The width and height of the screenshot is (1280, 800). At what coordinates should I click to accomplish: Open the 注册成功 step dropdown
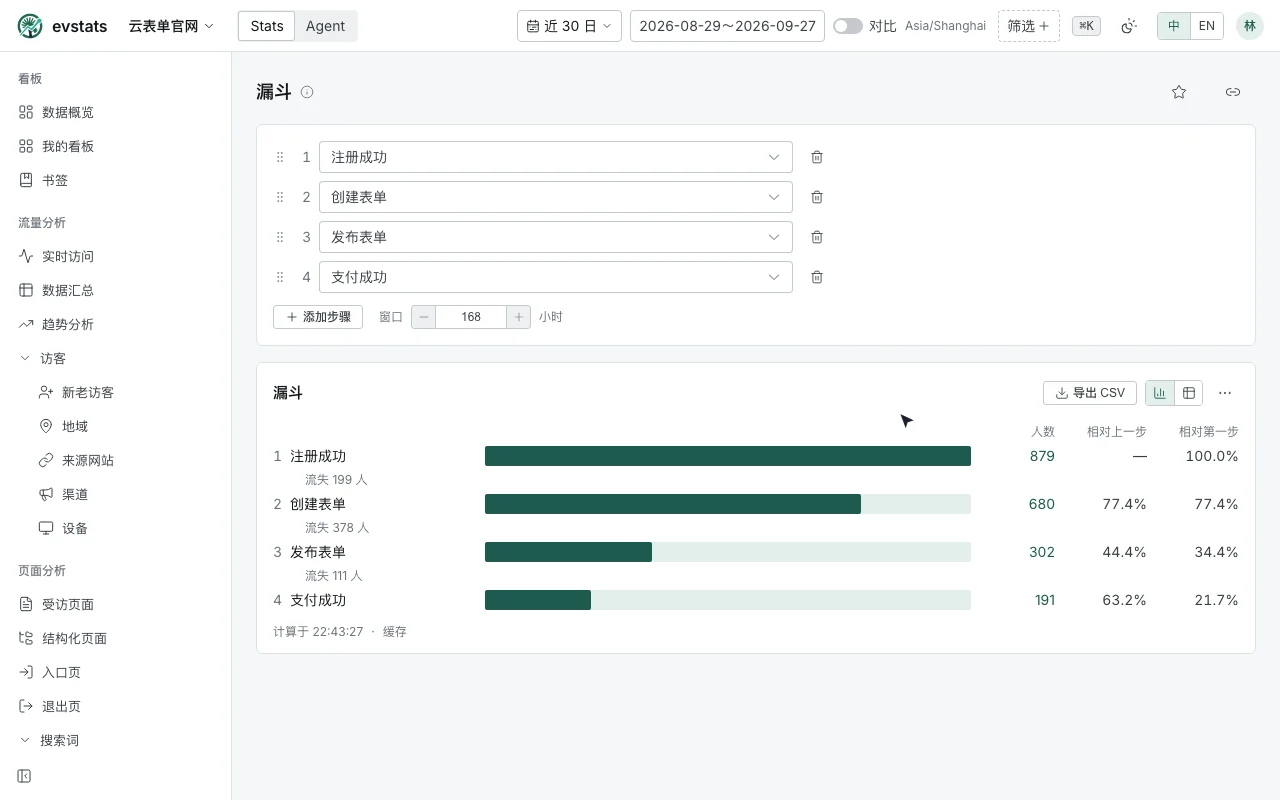[556, 157]
